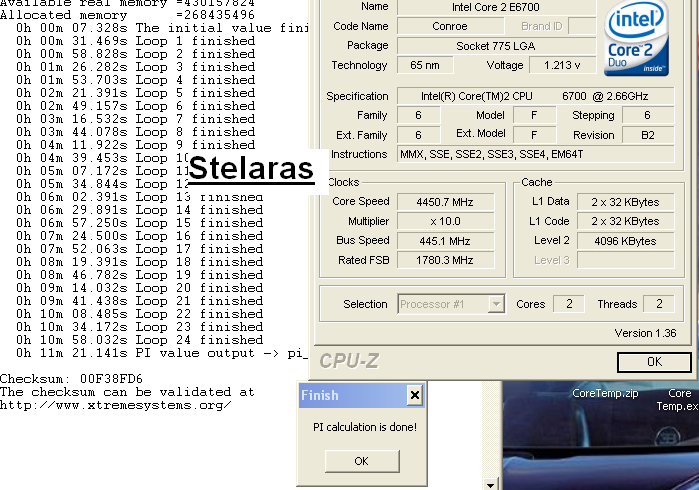Click Core Speed value 4450.7 MHz

[x=445, y=202]
